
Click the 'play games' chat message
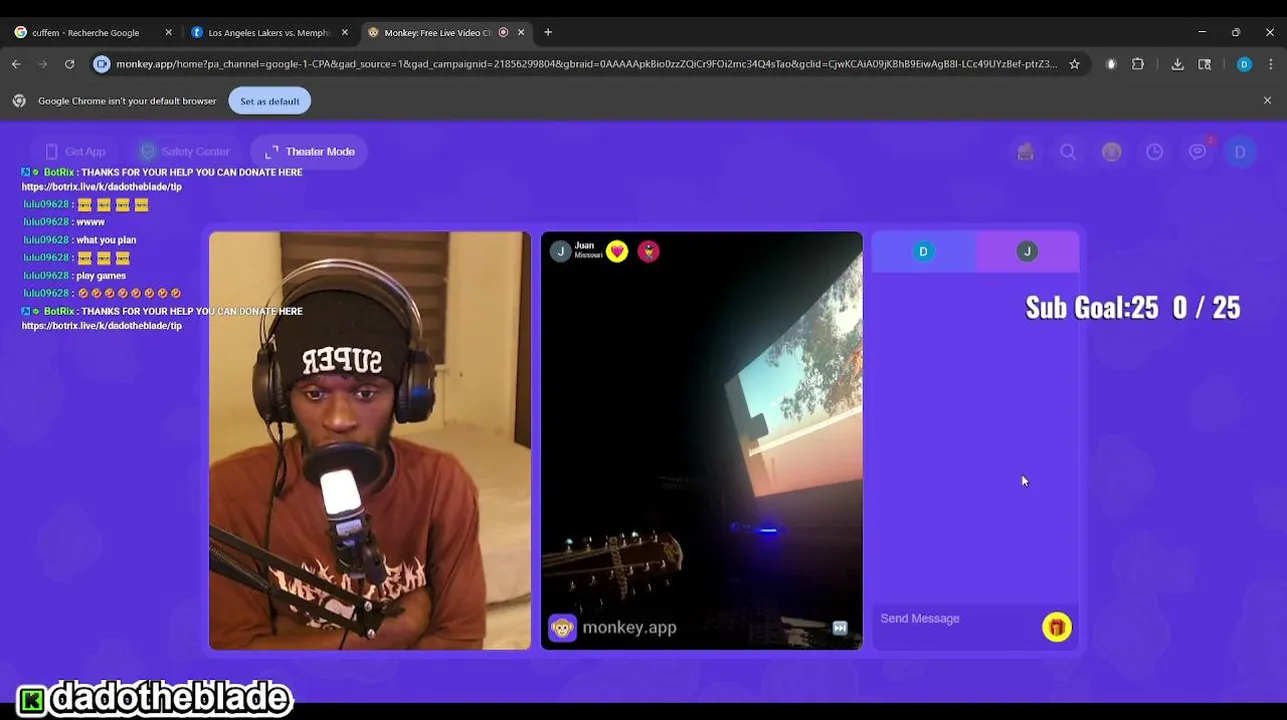(x=101, y=276)
